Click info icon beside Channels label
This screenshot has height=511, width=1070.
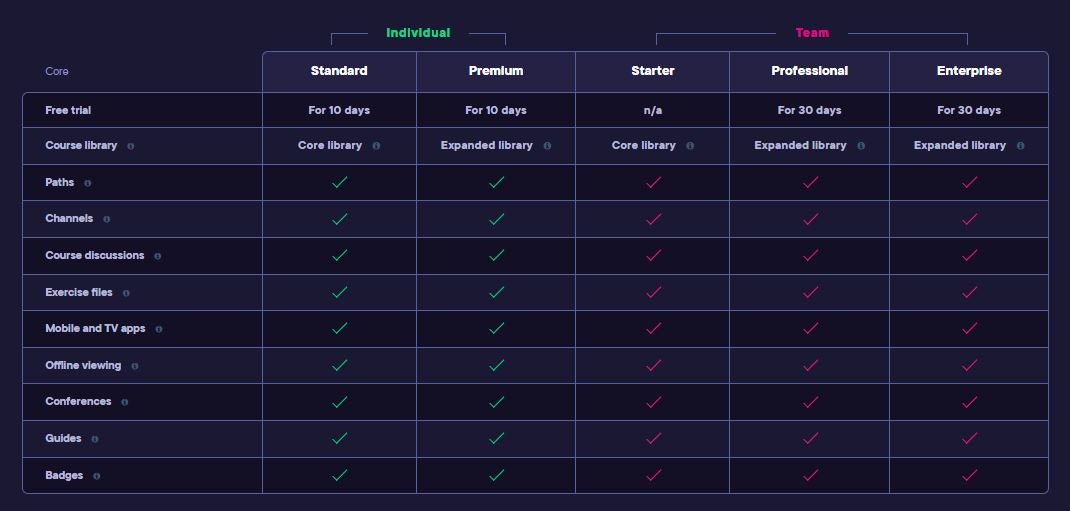[x=106, y=219]
